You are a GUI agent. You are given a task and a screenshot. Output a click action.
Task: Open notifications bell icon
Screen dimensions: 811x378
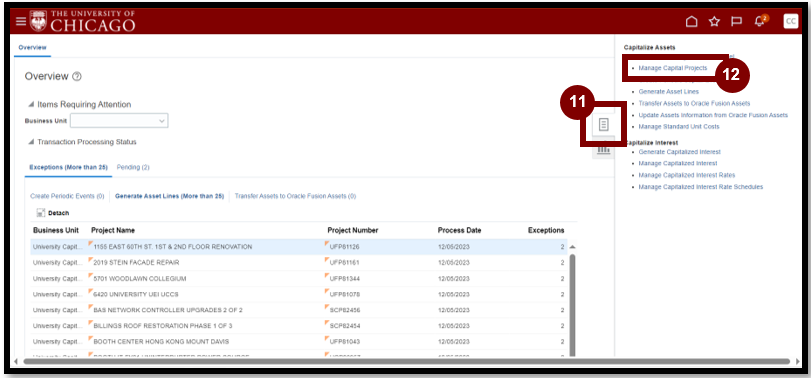[x=759, y=21]
